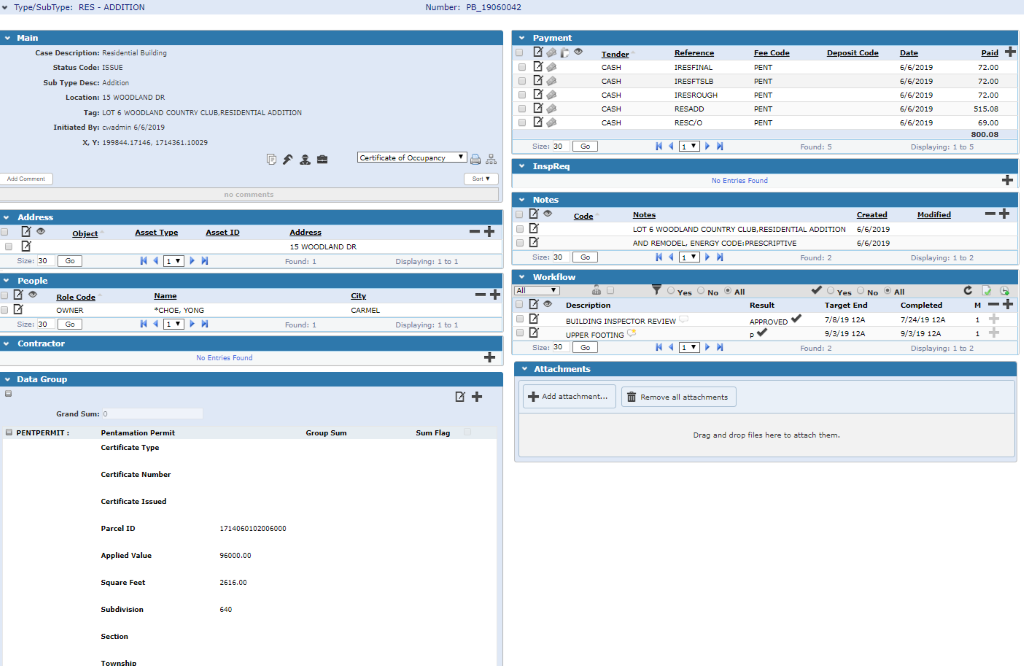
Task: Go to the next page in Payment pager
Action: (x=707, y=146)
